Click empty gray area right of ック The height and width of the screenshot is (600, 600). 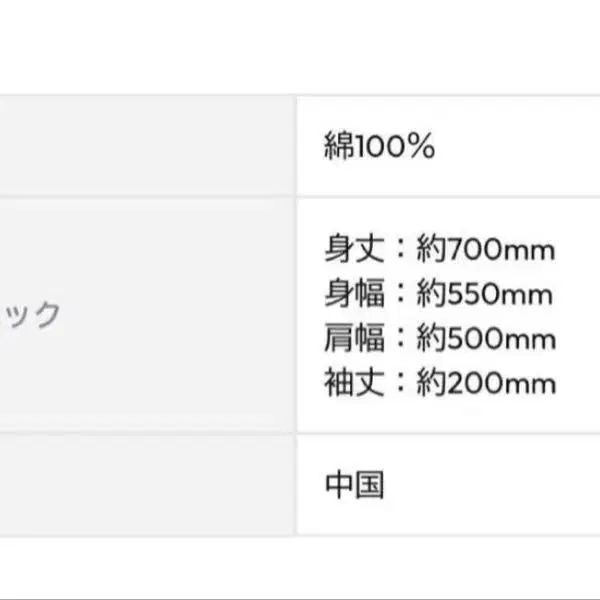click(x=176, y=315)
